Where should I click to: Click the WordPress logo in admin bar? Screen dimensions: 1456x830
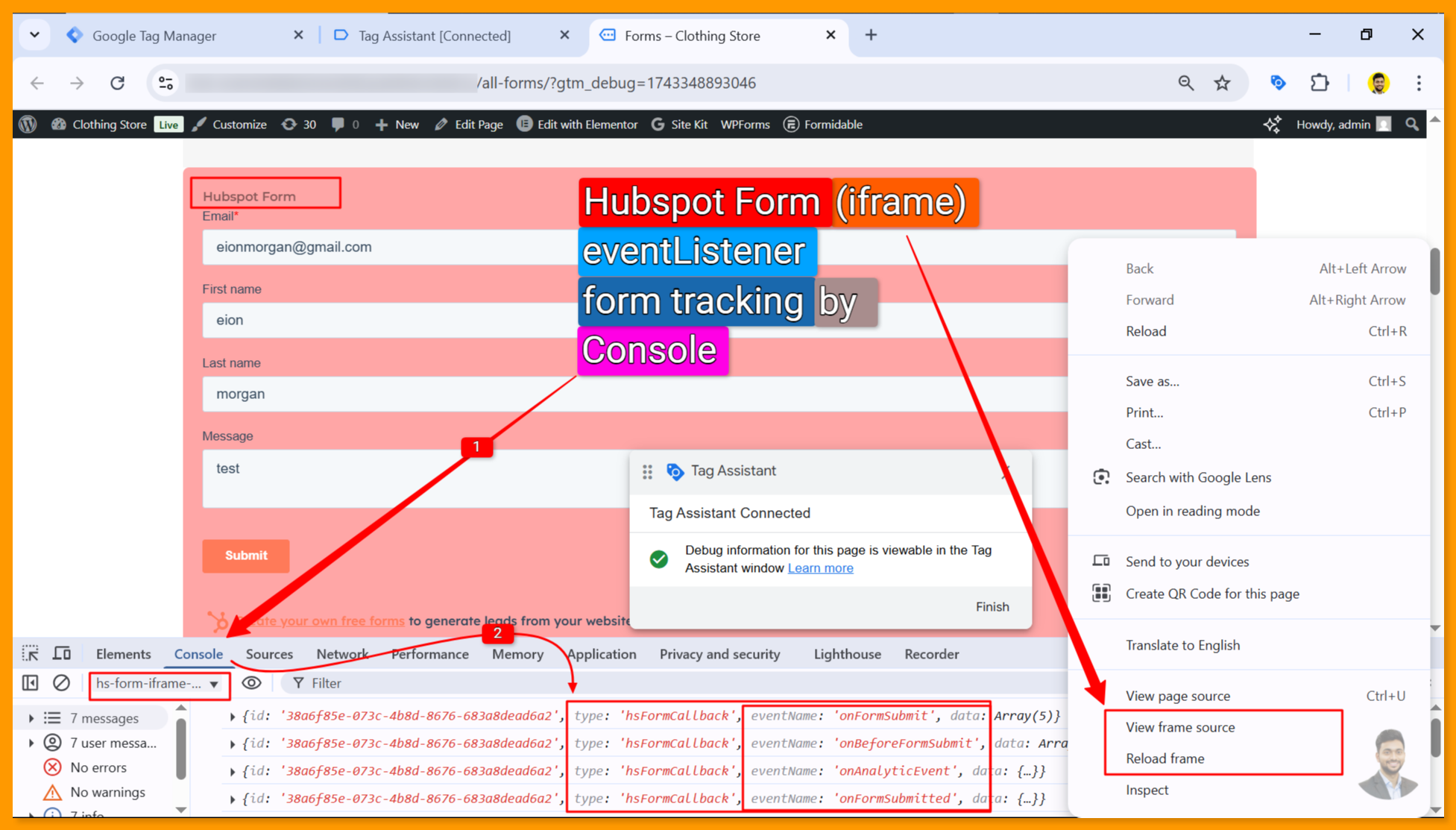click(x=28, y=125)
